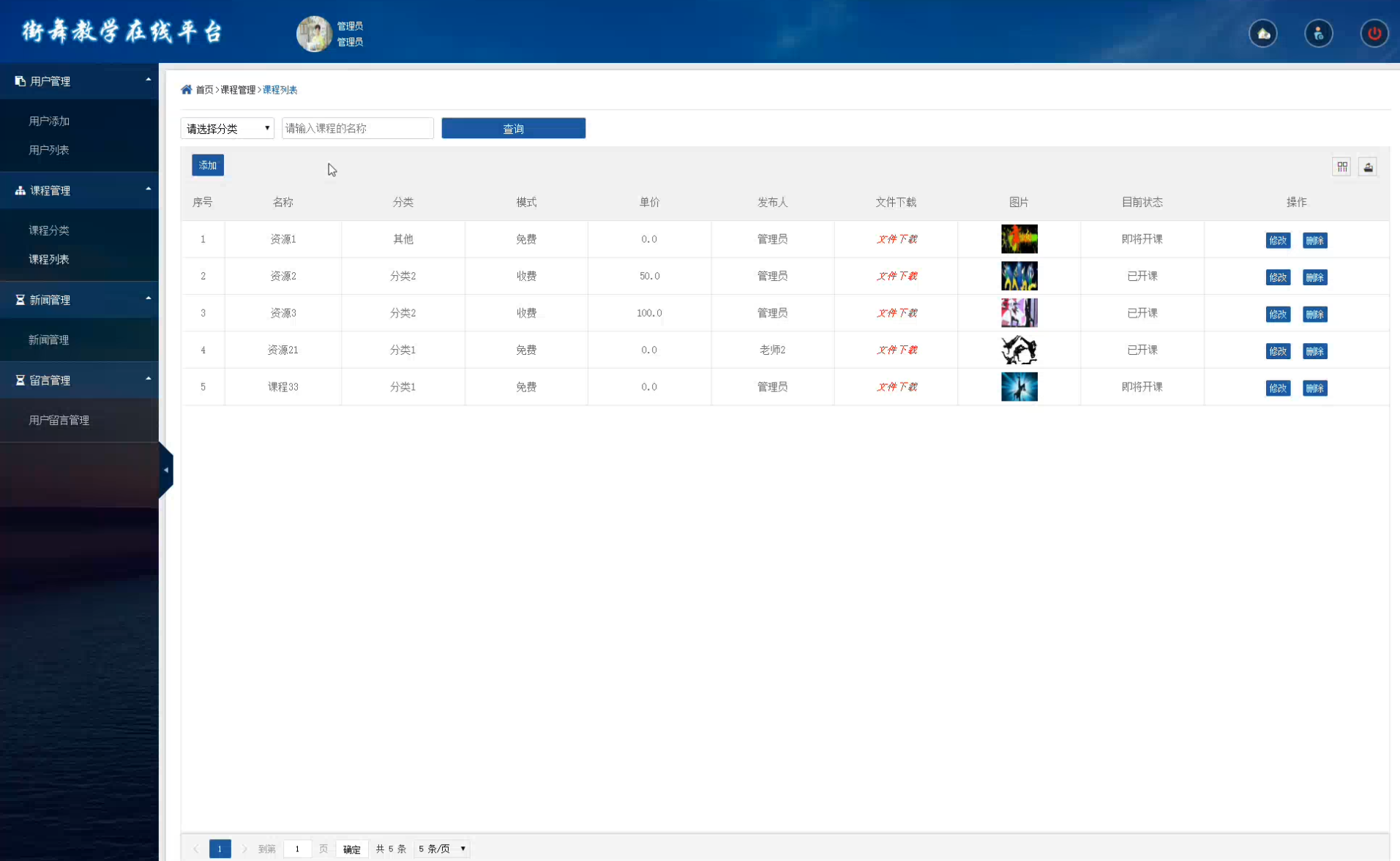Screen dimensions: 1400x861
Task: Click 课程列表 in the breadcrumb
Action: pyautogui.click(x=280, y=89)
